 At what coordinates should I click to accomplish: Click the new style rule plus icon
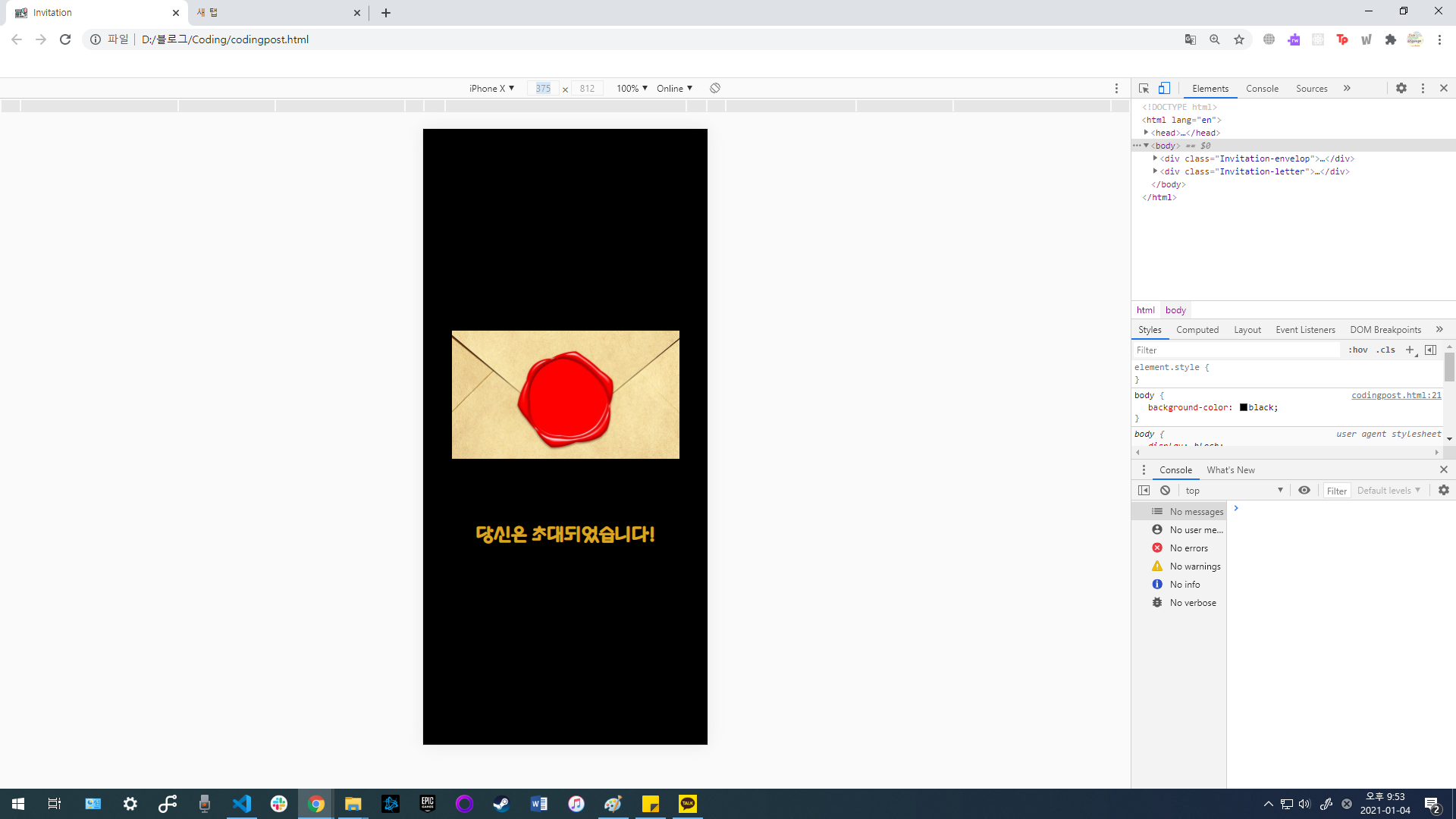point(1410,350)
